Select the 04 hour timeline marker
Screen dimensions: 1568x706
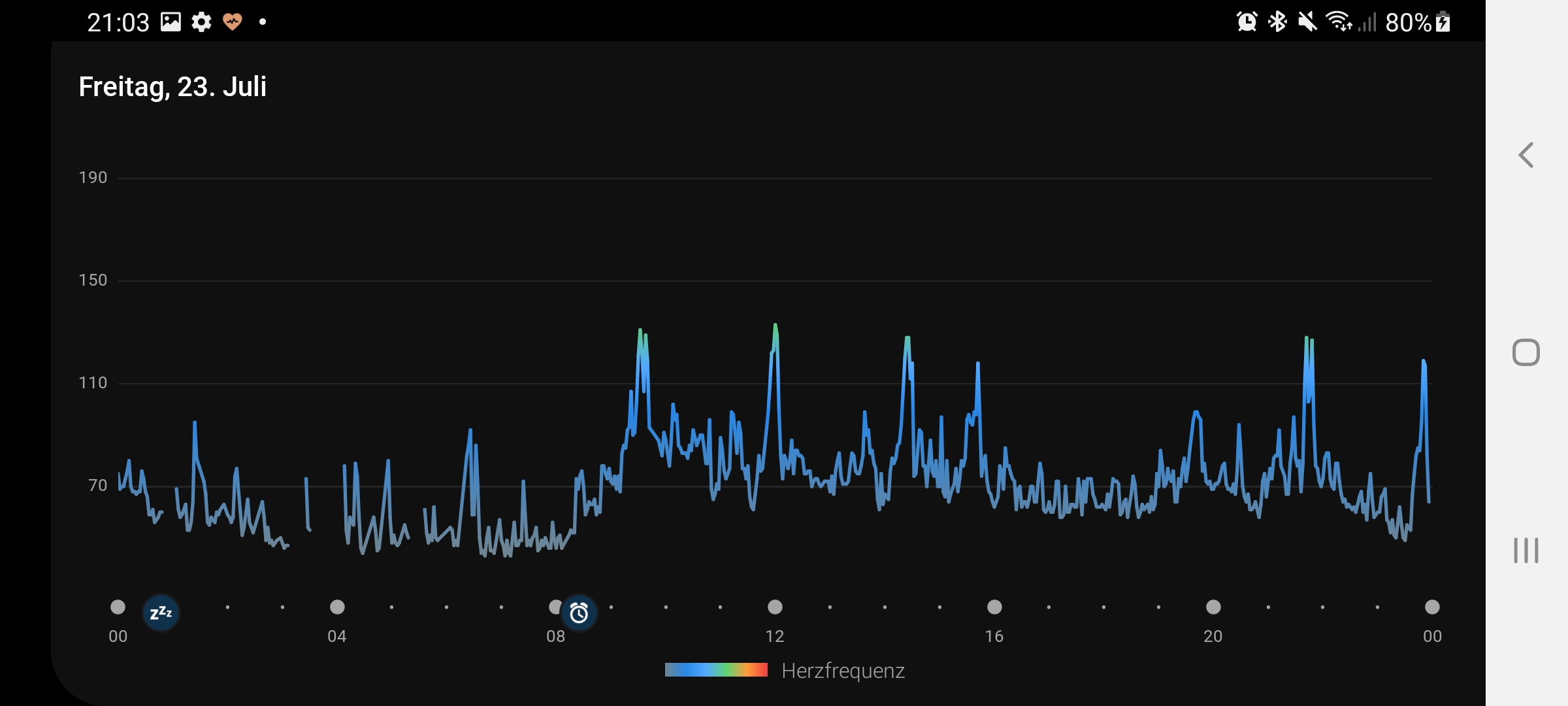(337, 607)
